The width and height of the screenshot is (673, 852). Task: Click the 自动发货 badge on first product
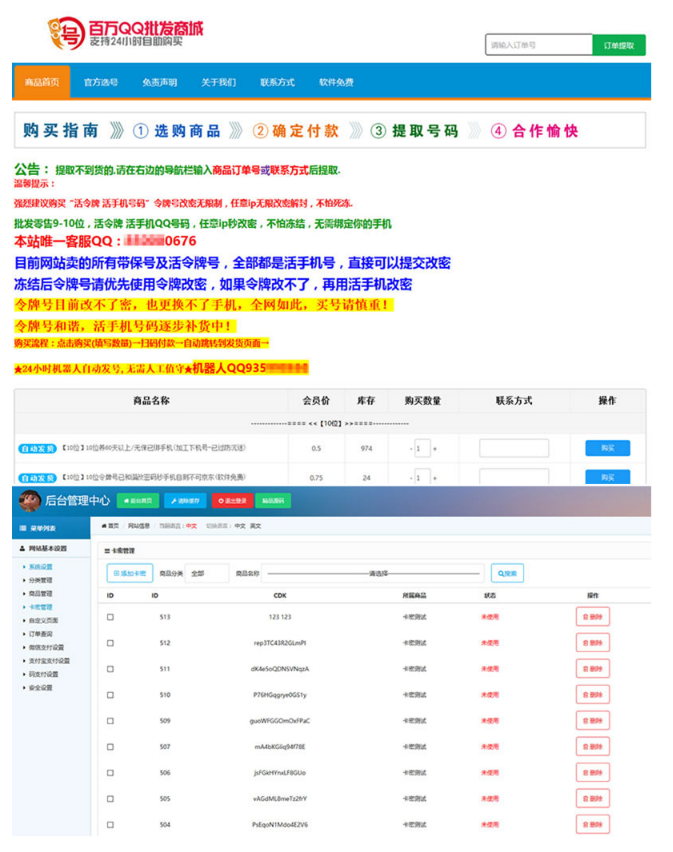pos(37,449)
